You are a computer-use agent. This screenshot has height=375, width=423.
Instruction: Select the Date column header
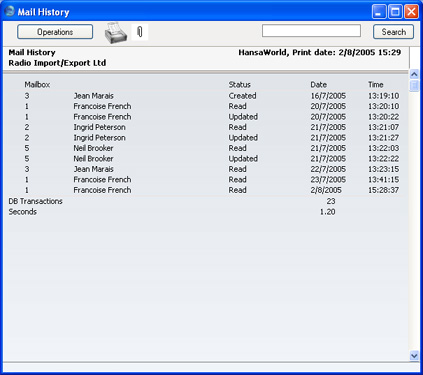click(318, 85)
